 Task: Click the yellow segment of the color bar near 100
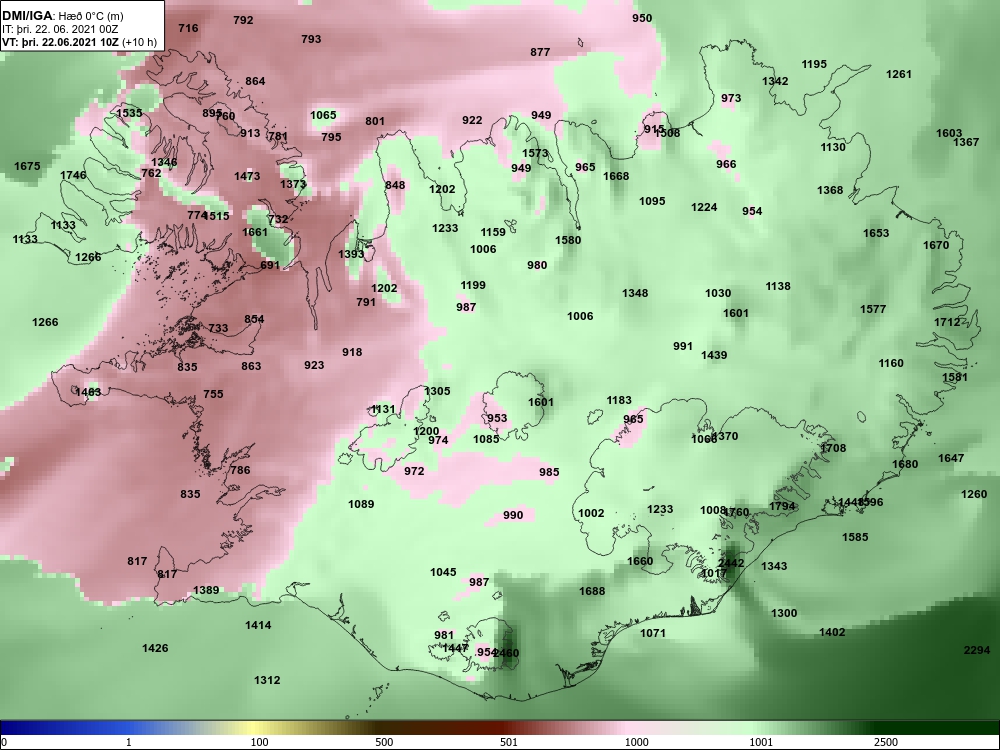[252, 728]
